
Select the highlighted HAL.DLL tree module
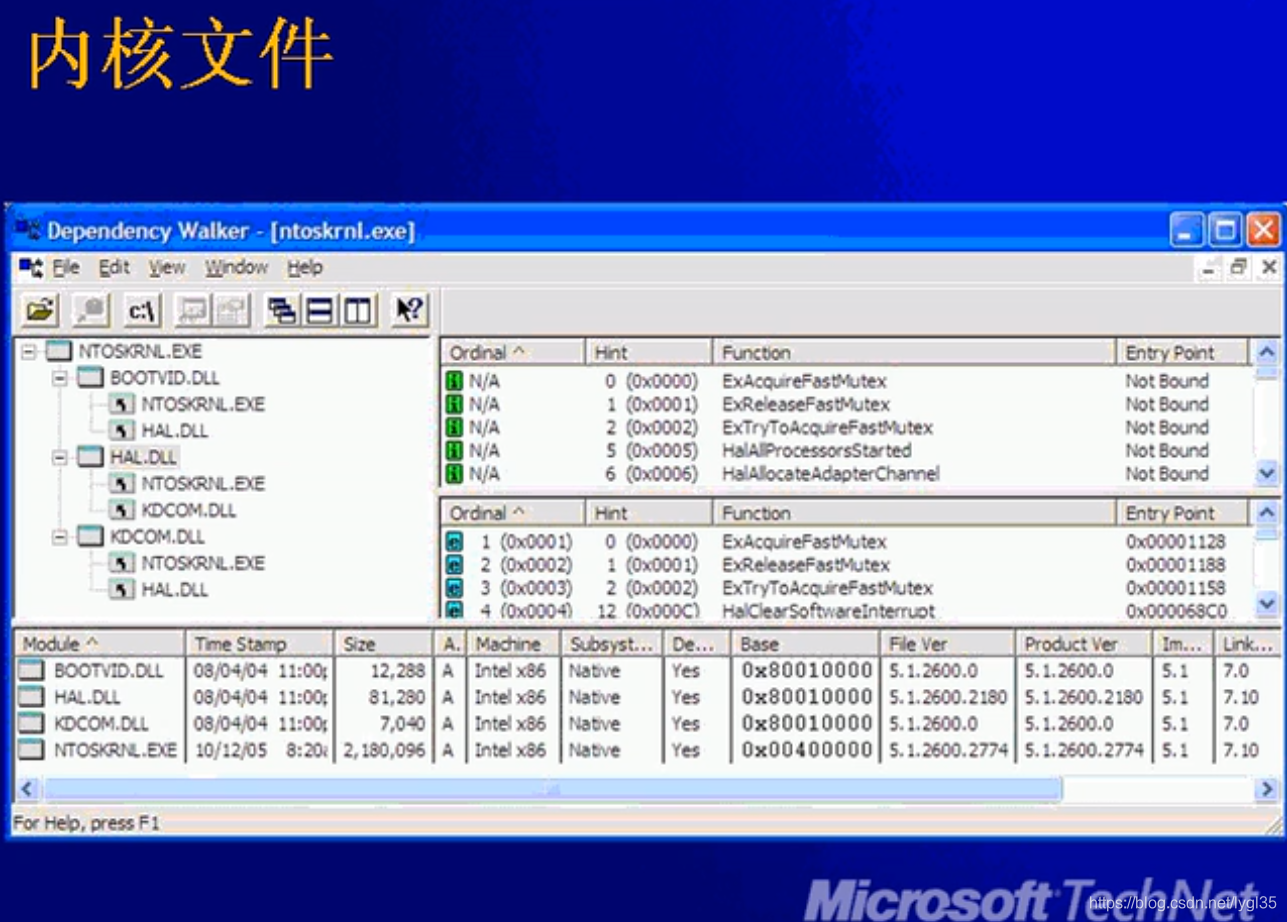(143, 457)
